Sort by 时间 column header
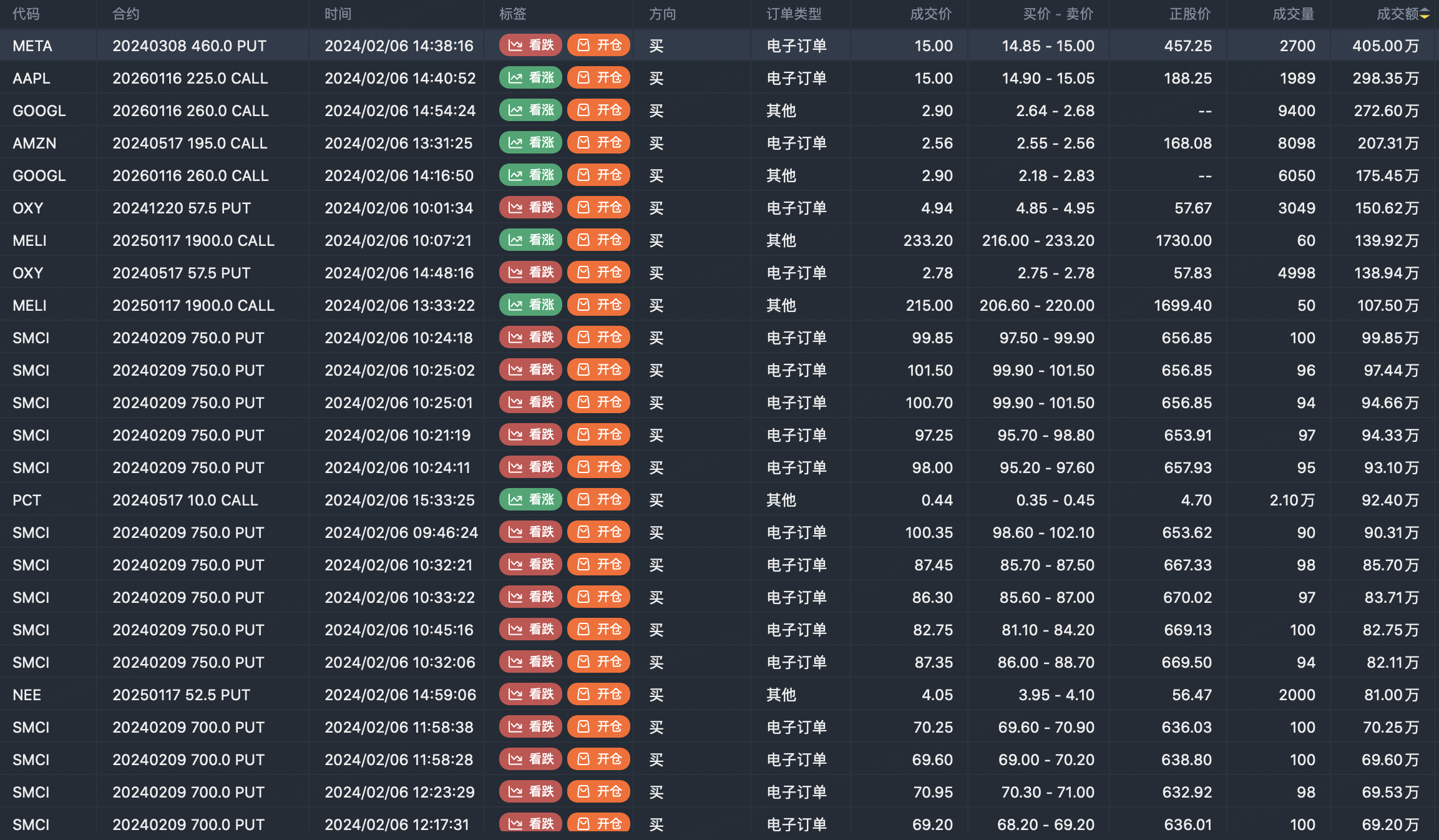1439x840 pixels. click(338, 14)
